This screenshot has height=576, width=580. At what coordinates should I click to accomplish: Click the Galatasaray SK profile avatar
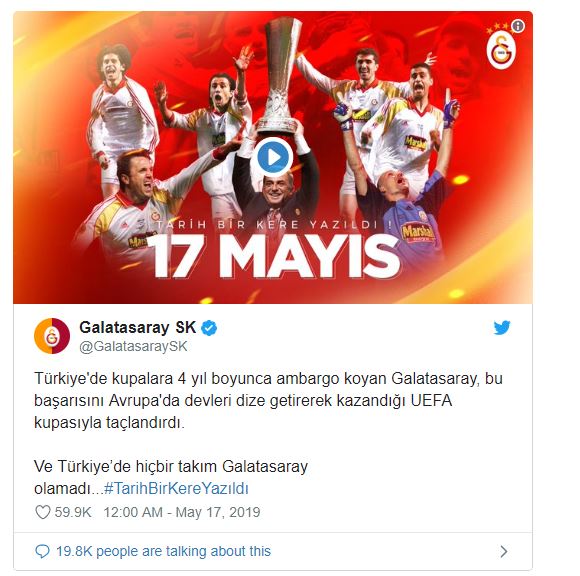[52, 336]
